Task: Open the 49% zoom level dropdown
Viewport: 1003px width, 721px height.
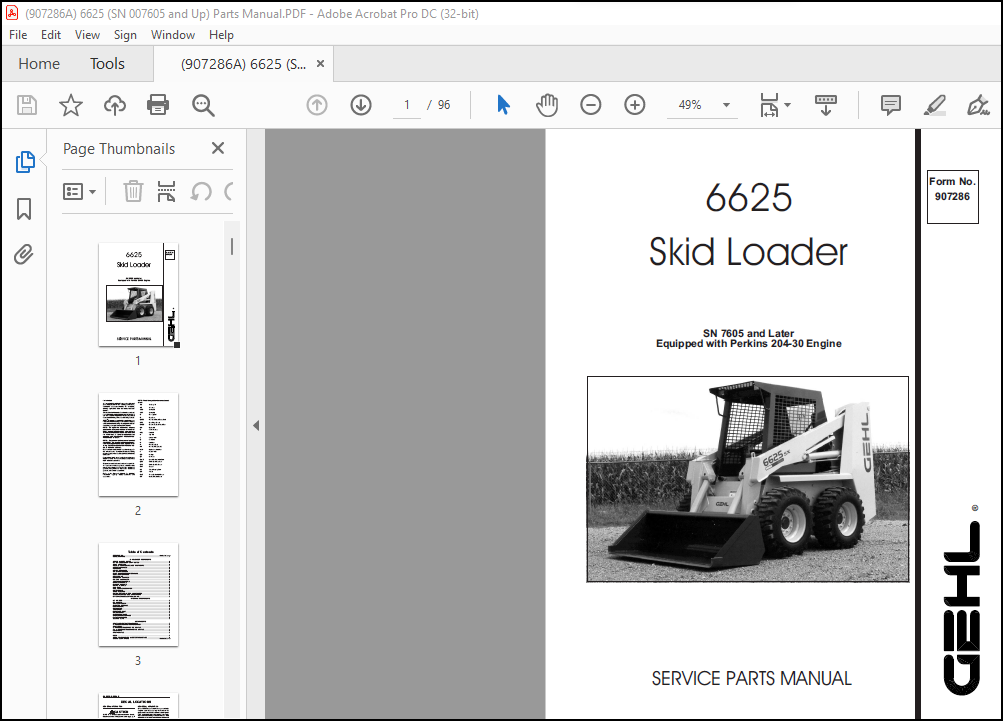Action: point(726,105)
